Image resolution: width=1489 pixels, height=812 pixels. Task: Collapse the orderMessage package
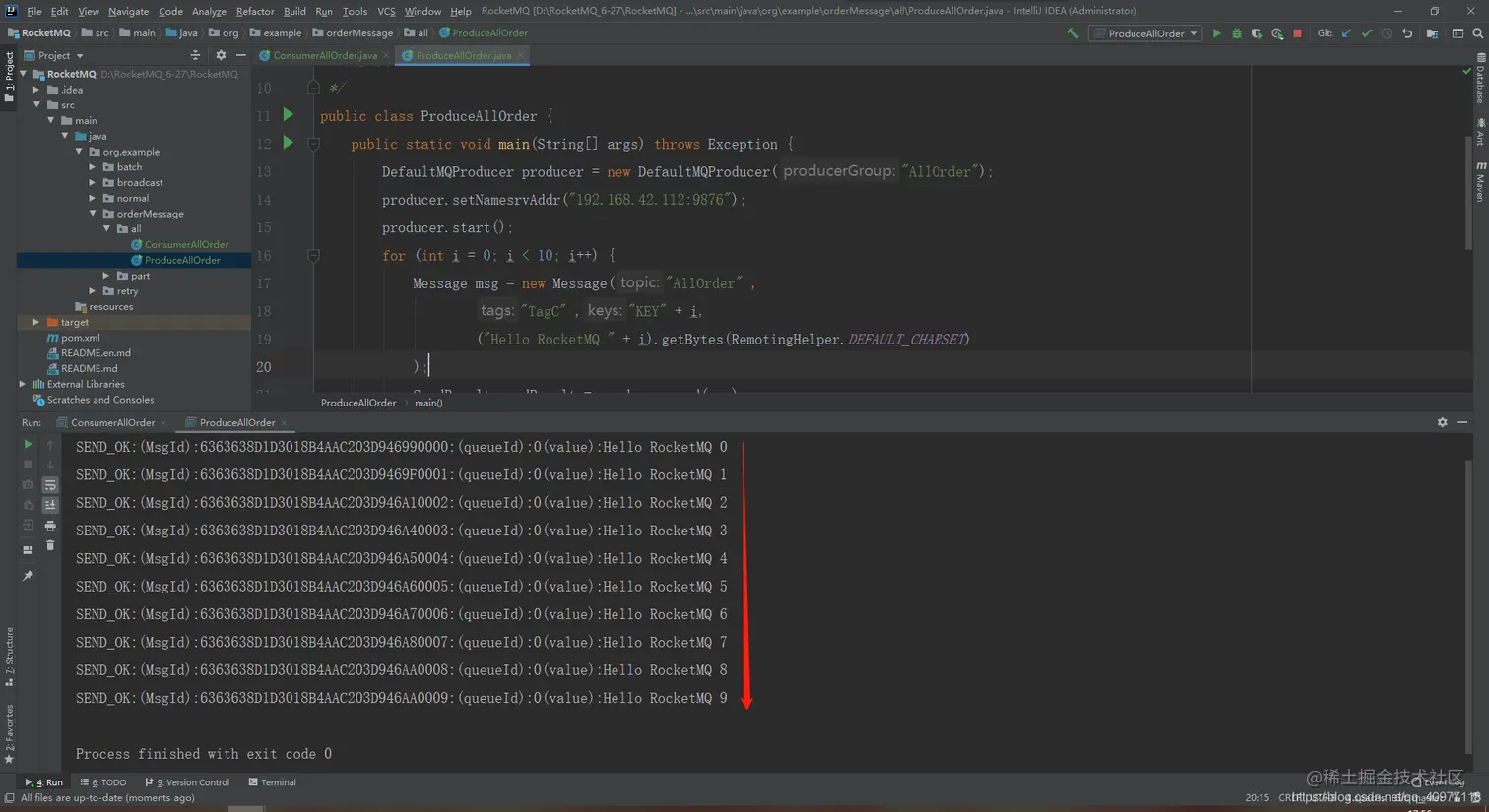pyautogui.click(x=93, y=214)
